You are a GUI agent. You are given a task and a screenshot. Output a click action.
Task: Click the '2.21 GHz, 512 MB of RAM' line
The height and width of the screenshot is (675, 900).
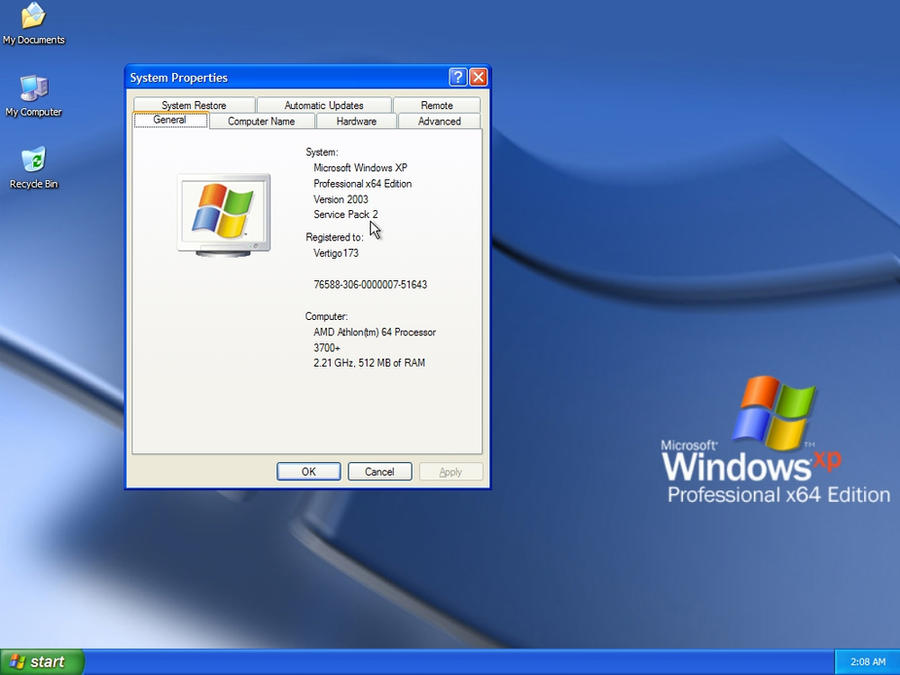click(369, 363)
